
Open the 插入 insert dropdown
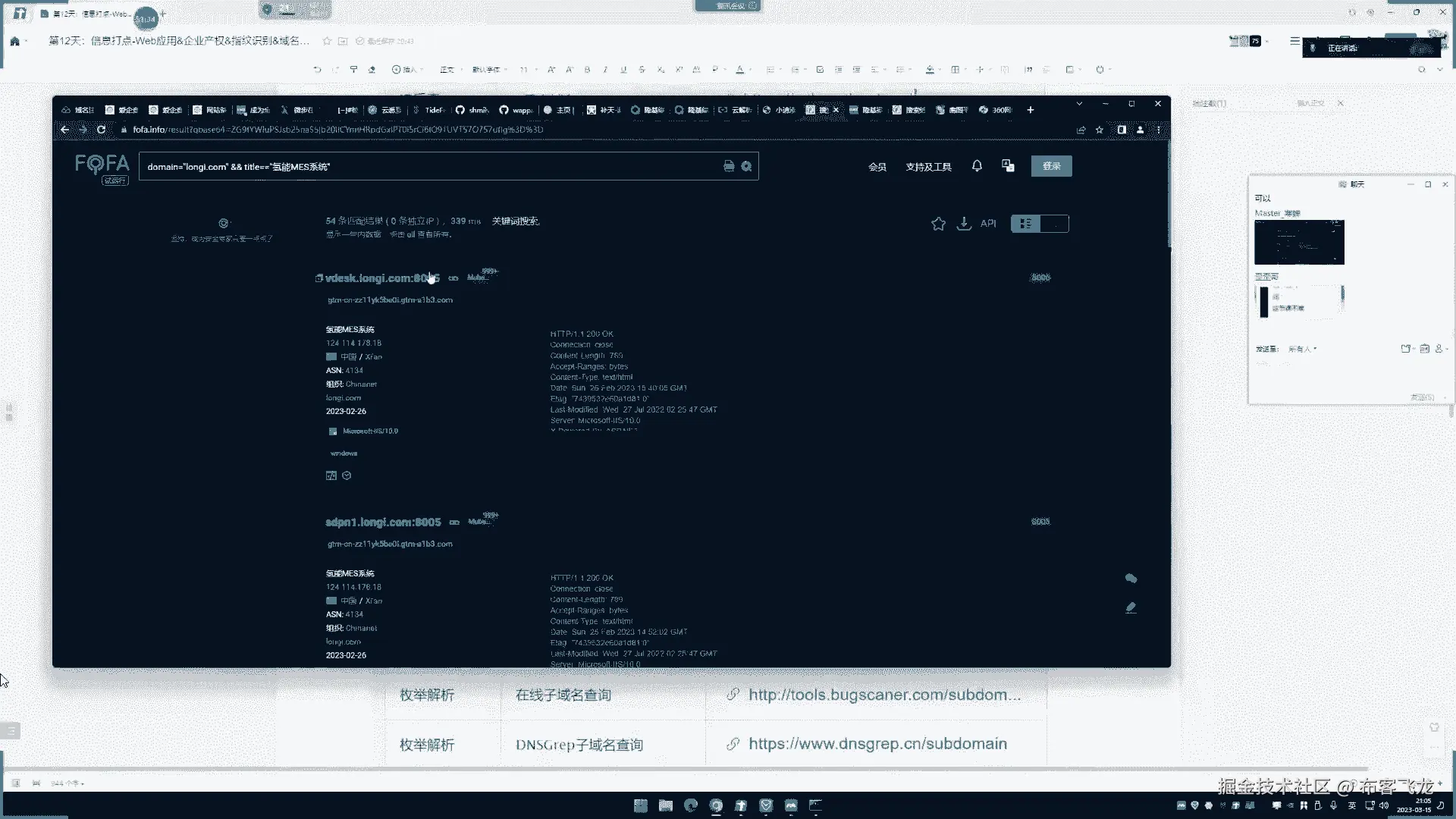(408, 70)
